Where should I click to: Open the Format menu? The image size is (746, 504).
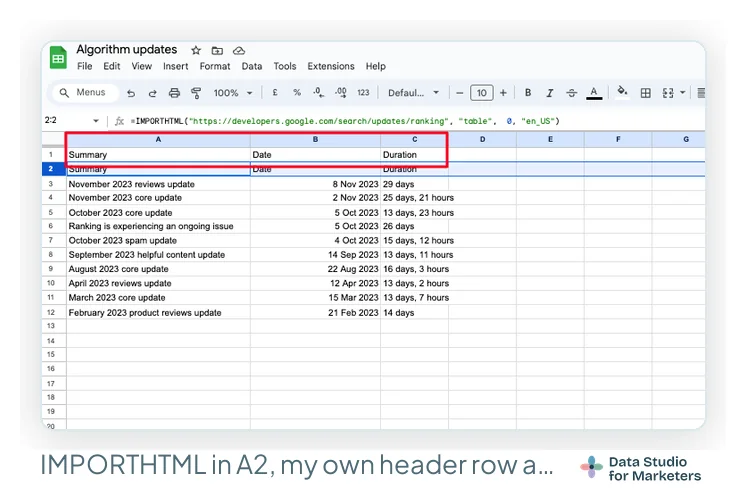click(x=215, y=66)
